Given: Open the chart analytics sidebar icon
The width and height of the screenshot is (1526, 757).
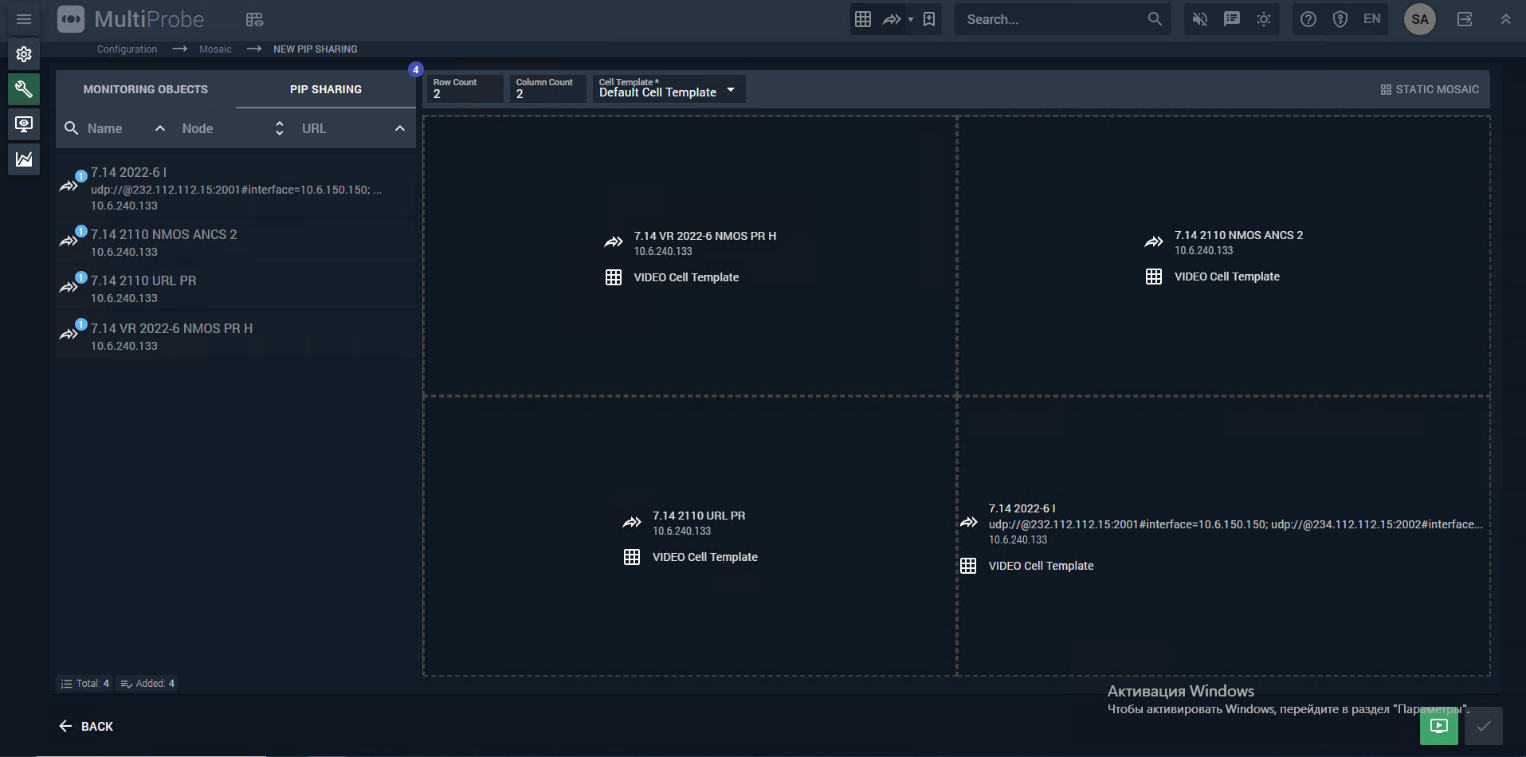Looking at the screenshot, I should point(24,159).
